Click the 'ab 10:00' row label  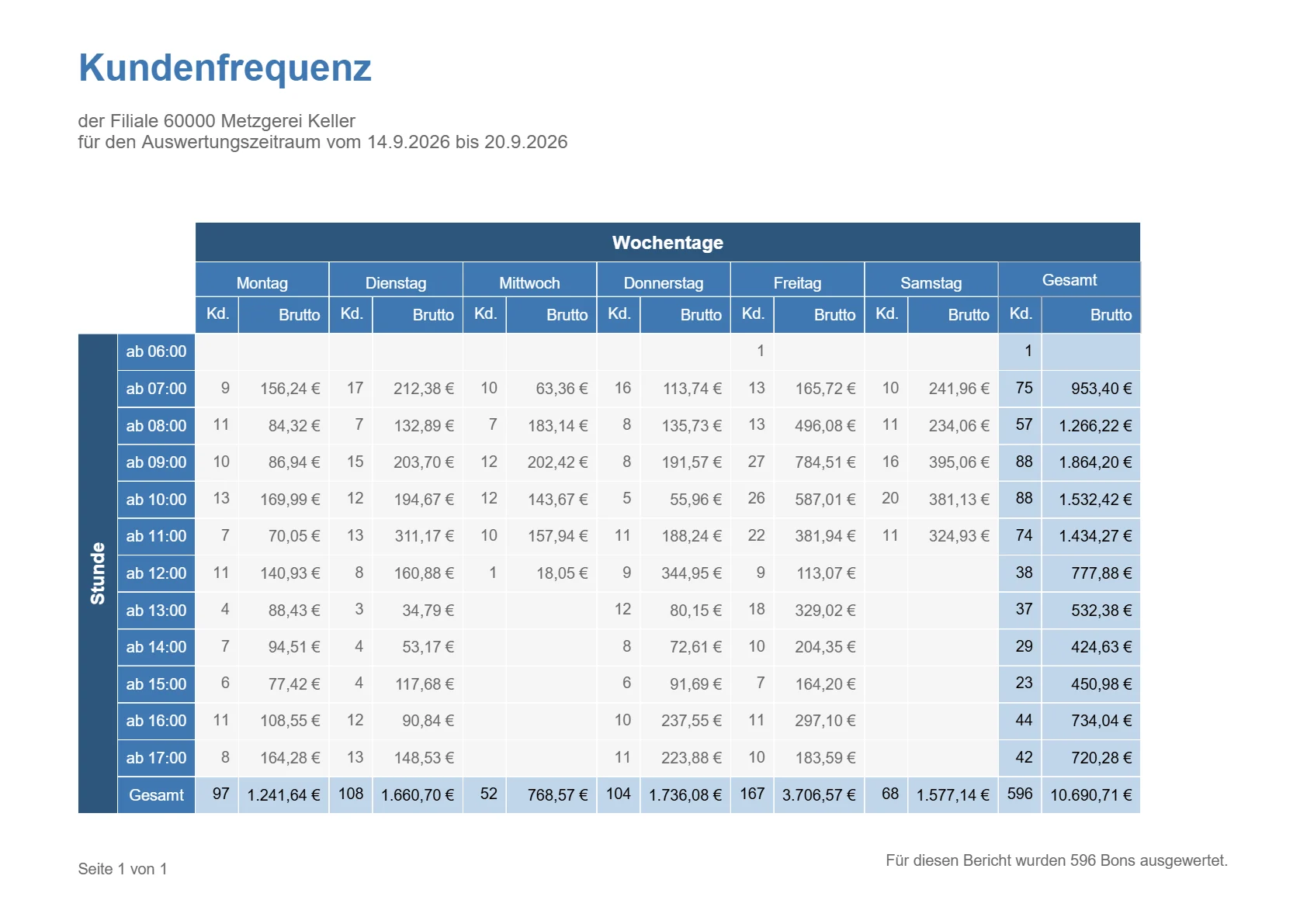point(156,500)
